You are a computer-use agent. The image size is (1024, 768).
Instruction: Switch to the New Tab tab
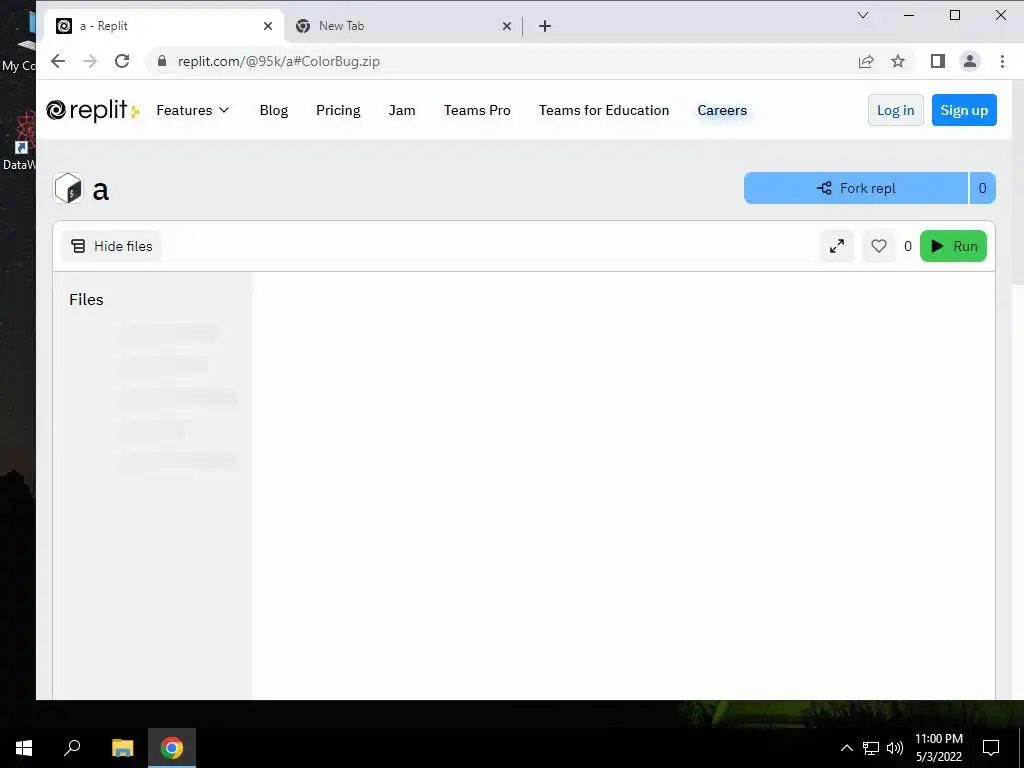pyautogui.click(x=402, y=26)
